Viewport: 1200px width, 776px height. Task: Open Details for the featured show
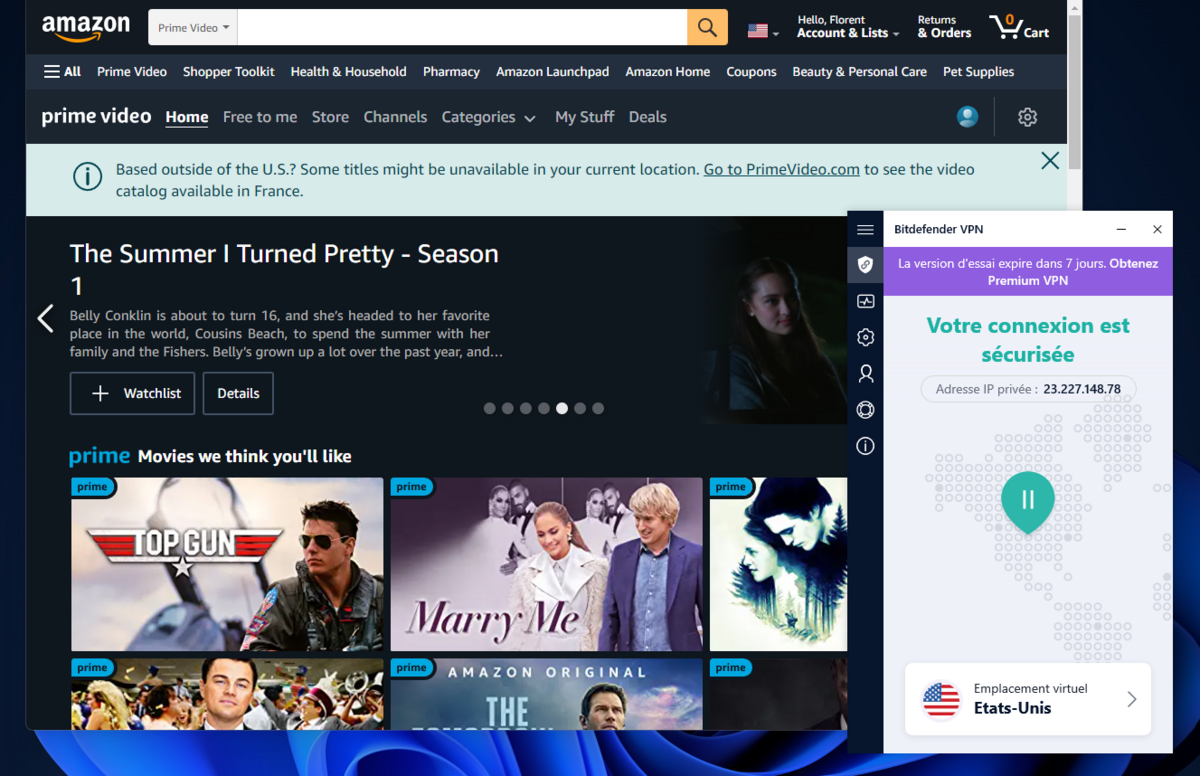tap(238, 393)
